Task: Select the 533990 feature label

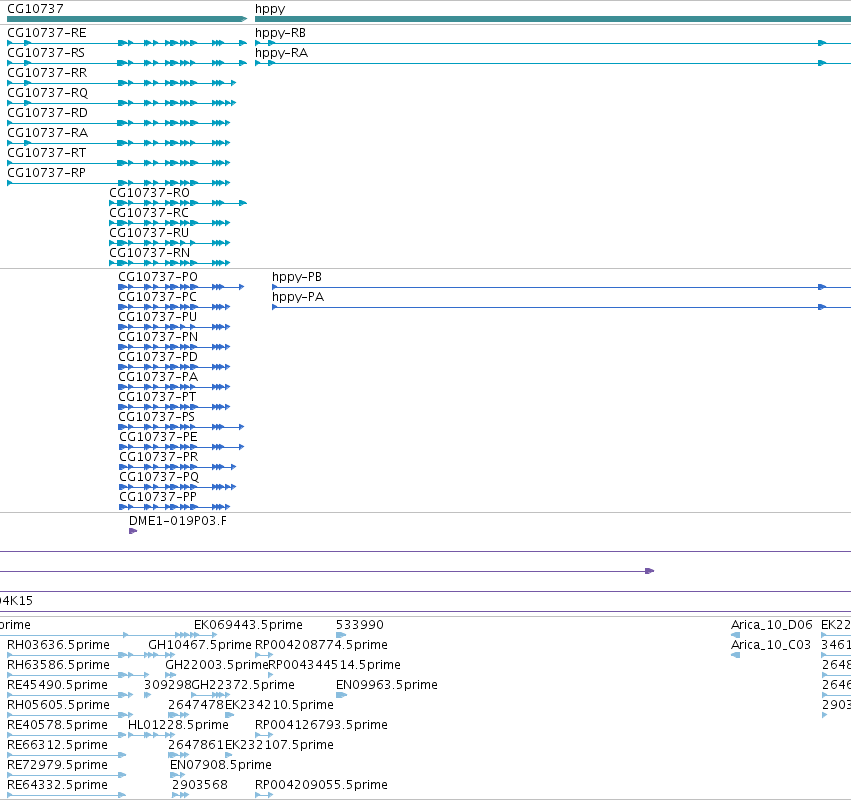Action: tap(359, 625)
